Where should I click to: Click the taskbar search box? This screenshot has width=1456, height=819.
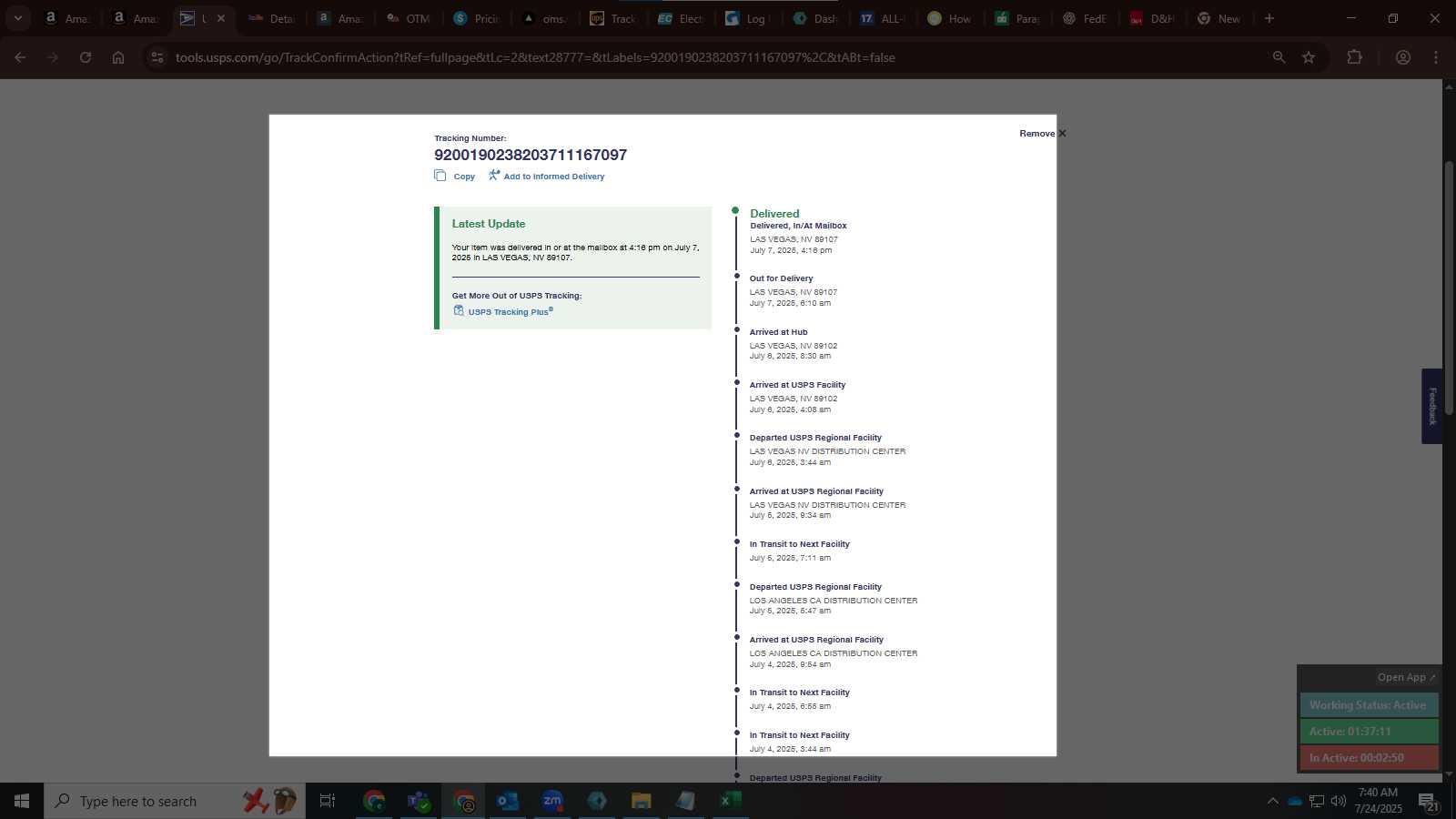pyautogui.click(x=175, y=801)
